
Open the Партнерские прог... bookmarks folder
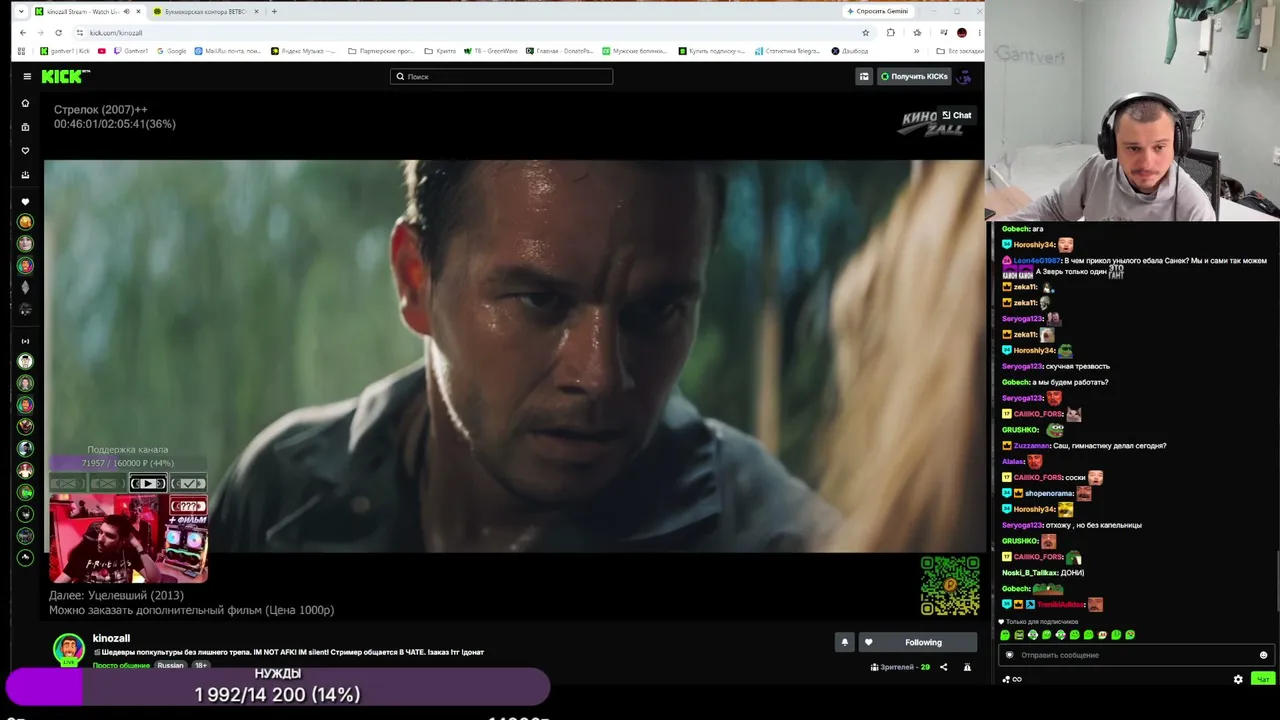381,51
